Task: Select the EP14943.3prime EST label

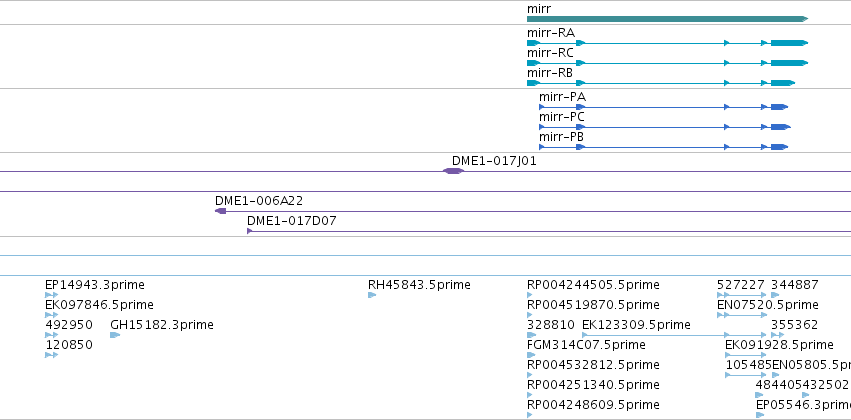Action: [x=95, y=285]
